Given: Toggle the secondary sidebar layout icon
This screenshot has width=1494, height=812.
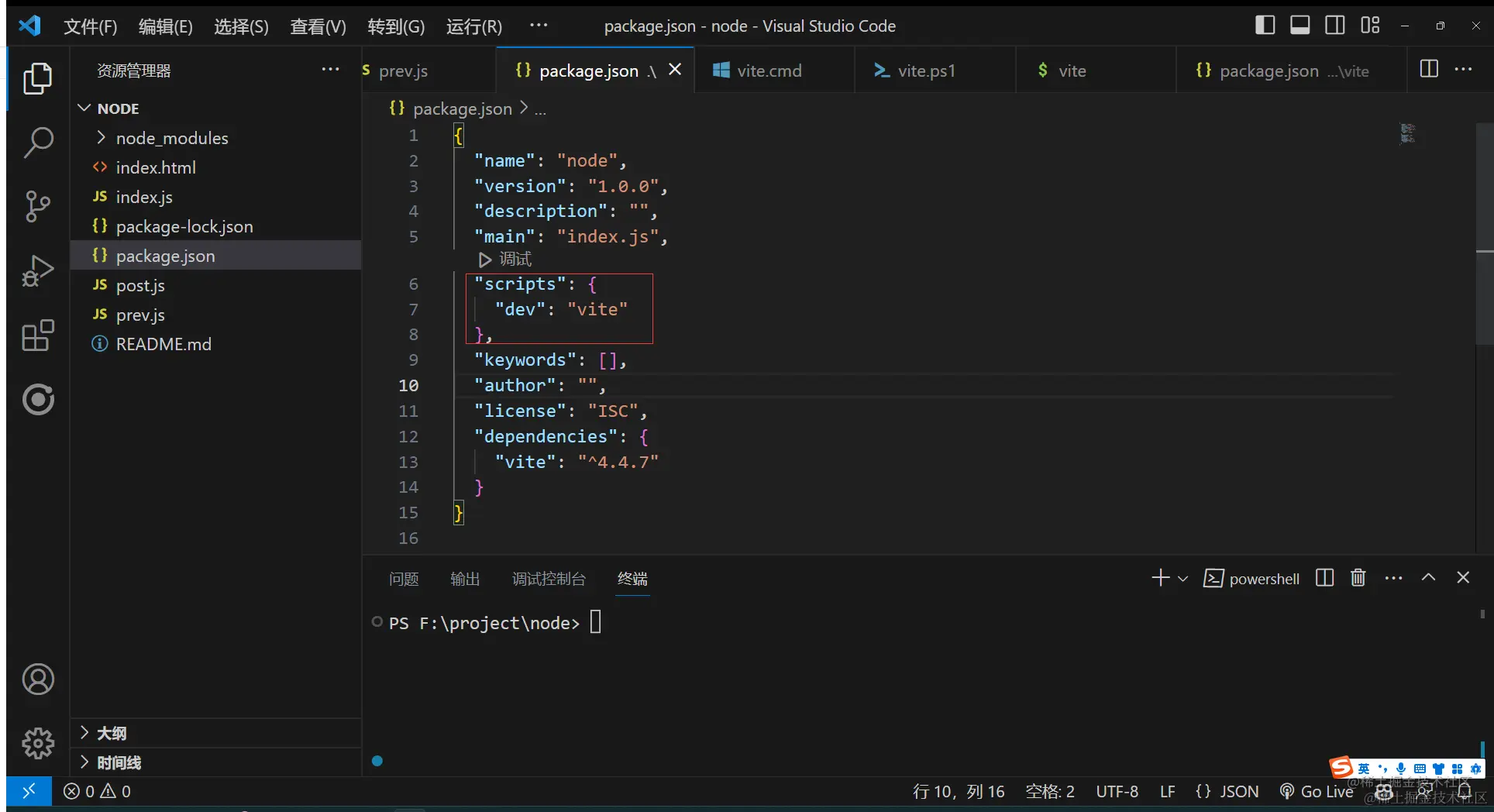Looking at the screenshot, I should 1334,26.
